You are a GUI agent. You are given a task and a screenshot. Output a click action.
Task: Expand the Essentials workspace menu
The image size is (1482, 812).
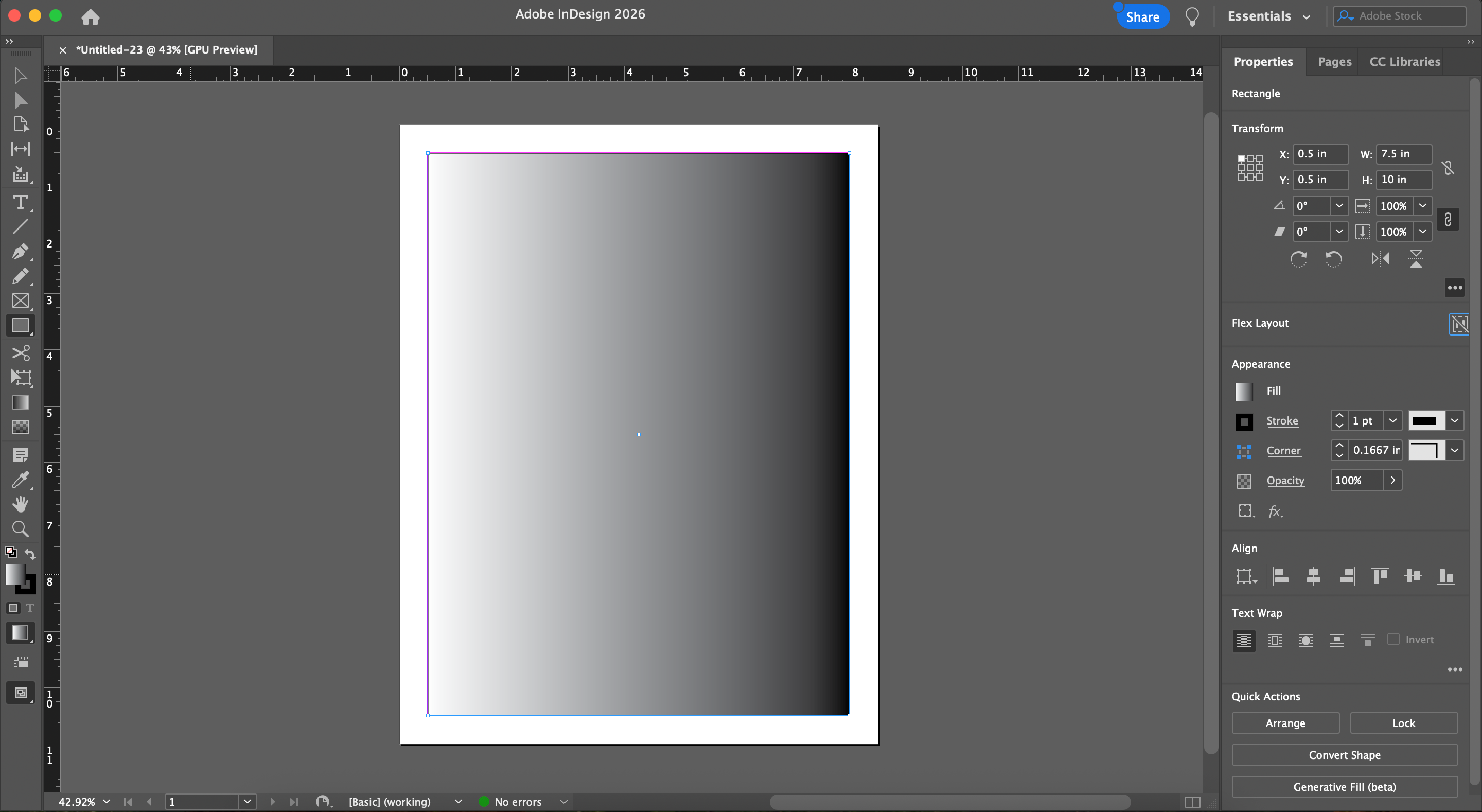point(1268,16)
